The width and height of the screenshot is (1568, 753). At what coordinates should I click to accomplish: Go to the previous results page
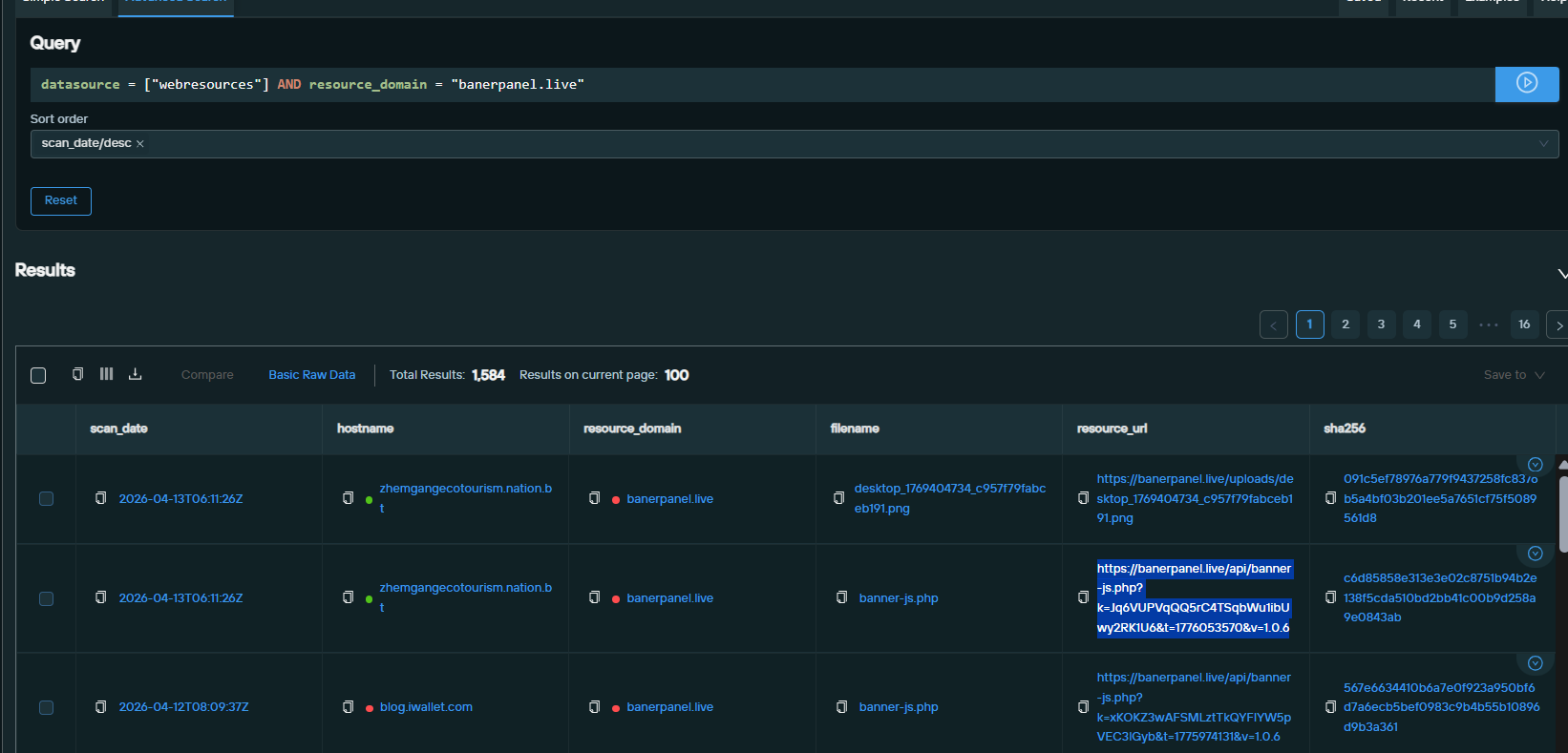click(x=1273, y=324)
